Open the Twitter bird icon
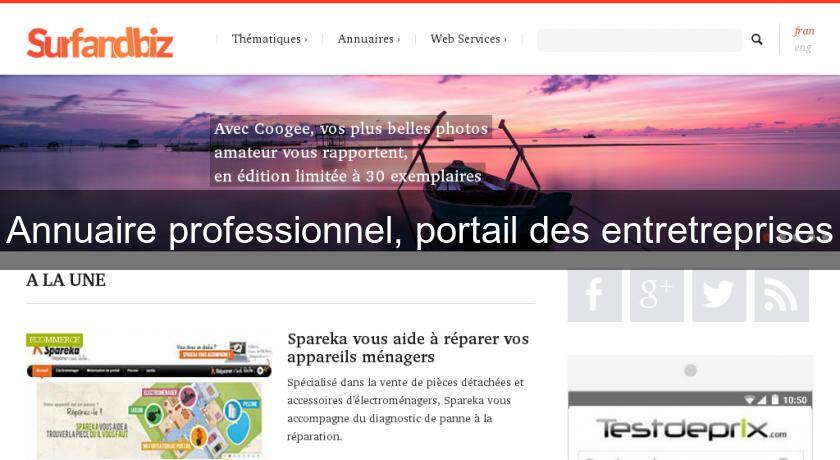This screenshot has width=840, height=460. click(x=719, y=296)
